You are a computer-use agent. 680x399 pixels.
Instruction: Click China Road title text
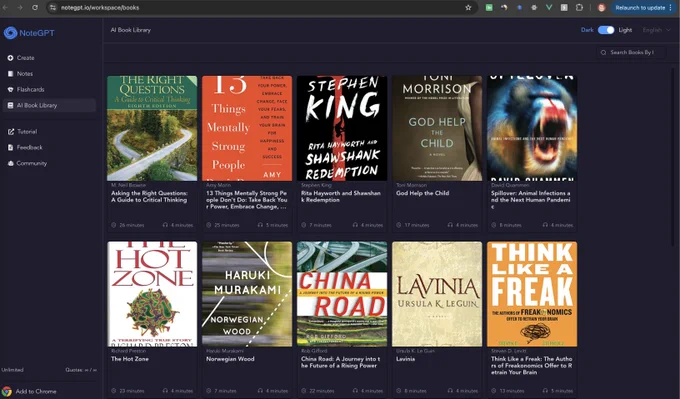[340, 362]
